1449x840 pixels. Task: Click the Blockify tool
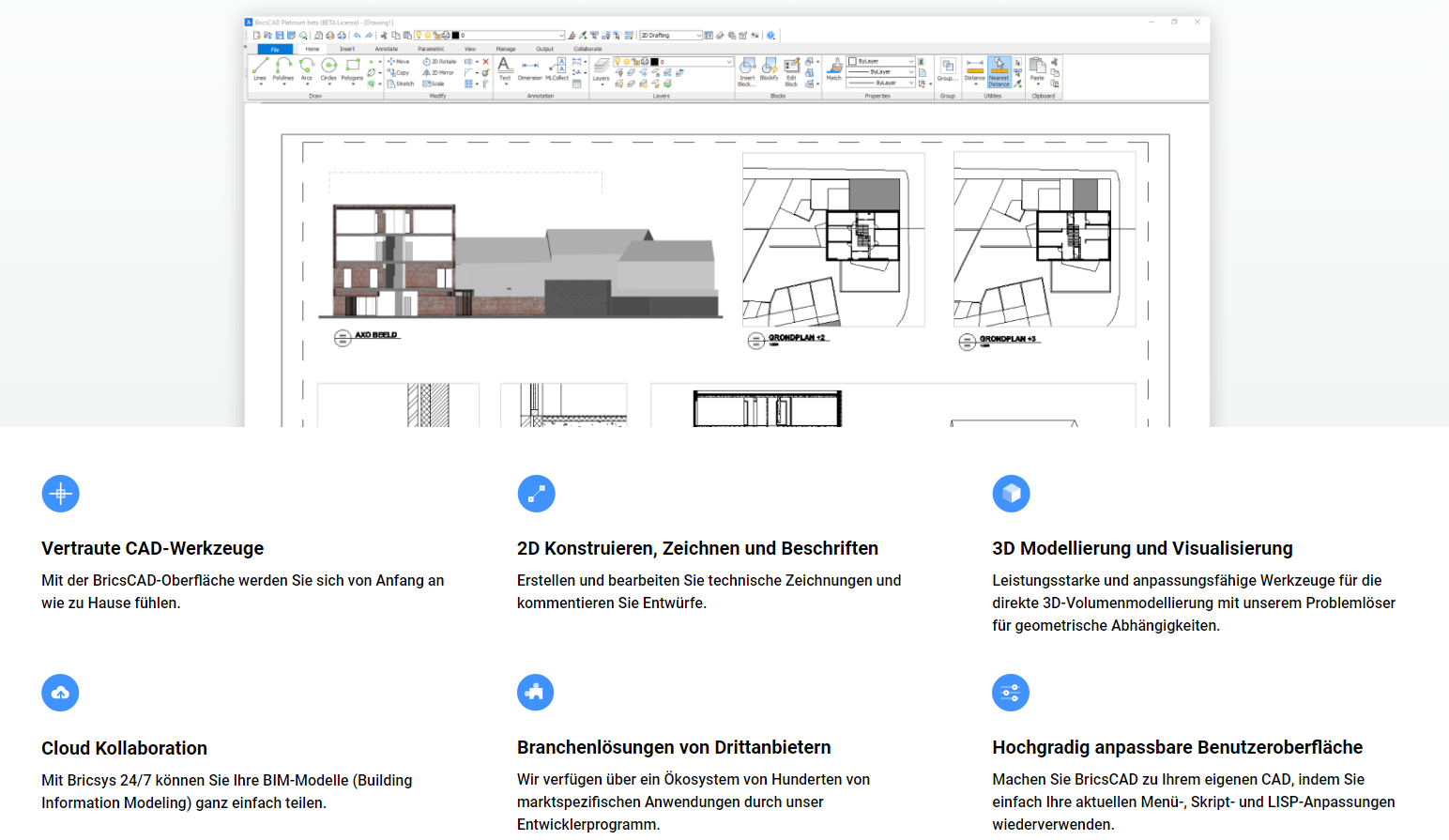[770, 70]
